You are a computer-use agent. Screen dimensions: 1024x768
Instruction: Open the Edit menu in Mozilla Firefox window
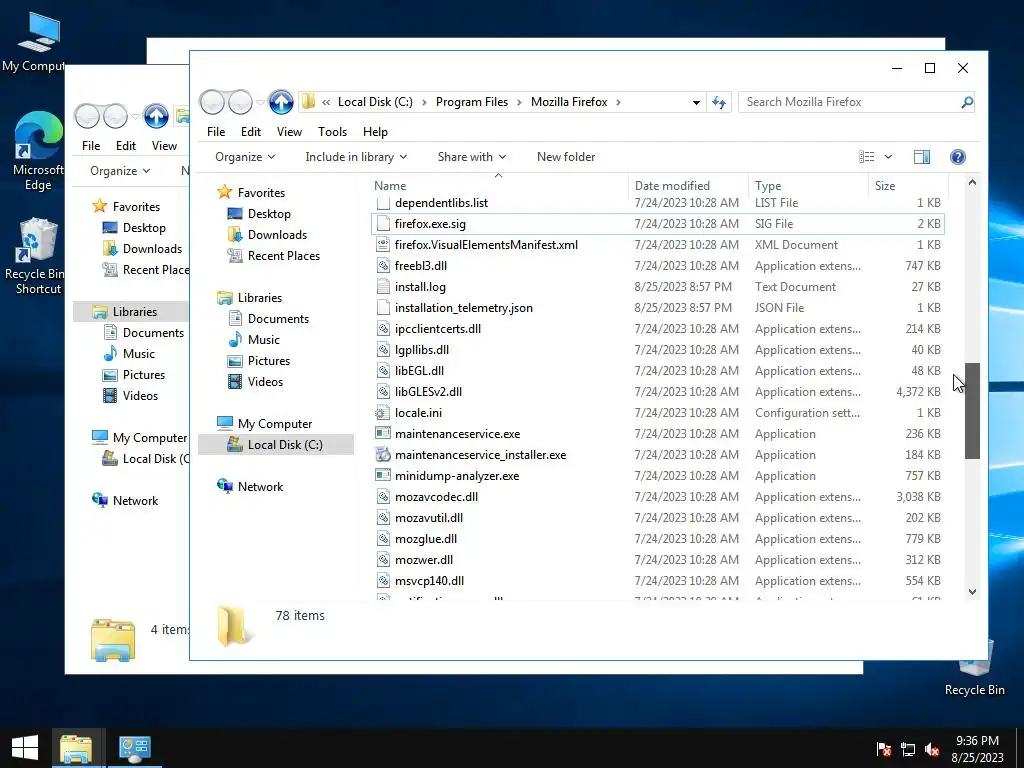point(251,132)
